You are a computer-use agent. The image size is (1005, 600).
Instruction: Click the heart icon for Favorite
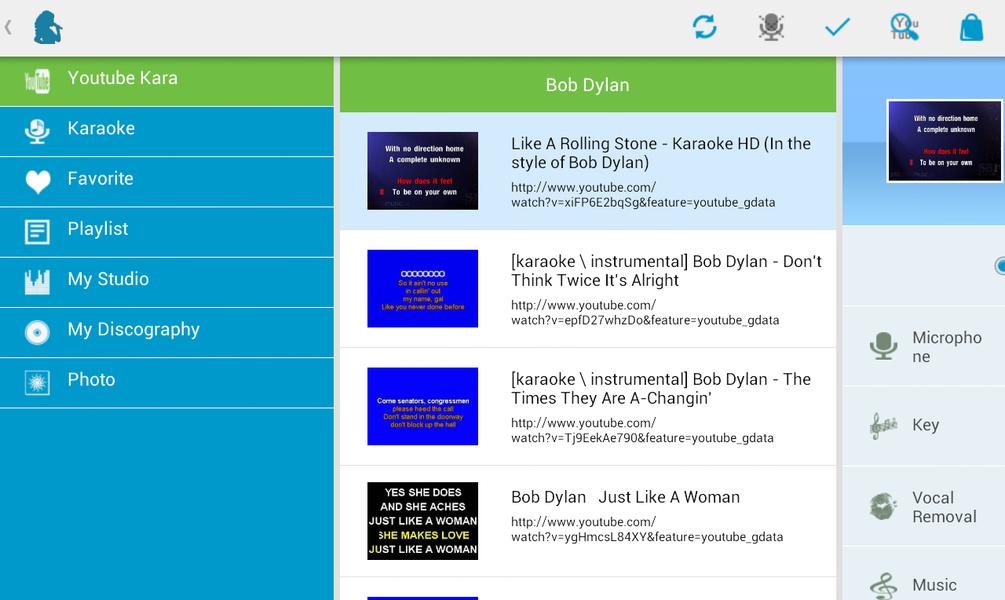(x=37, y=181)
